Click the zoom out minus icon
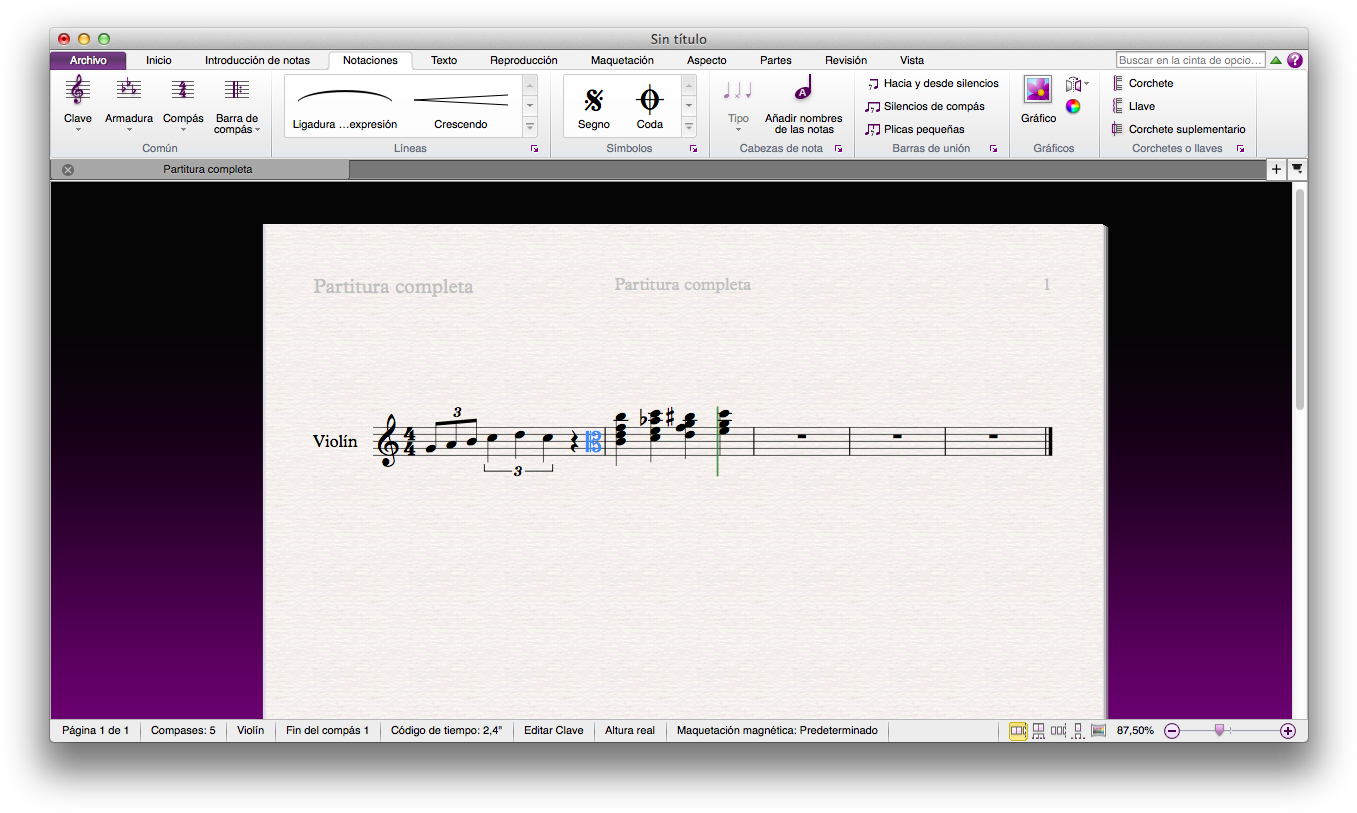This screenshot has height=813, width=1357. click(1172, 731)
